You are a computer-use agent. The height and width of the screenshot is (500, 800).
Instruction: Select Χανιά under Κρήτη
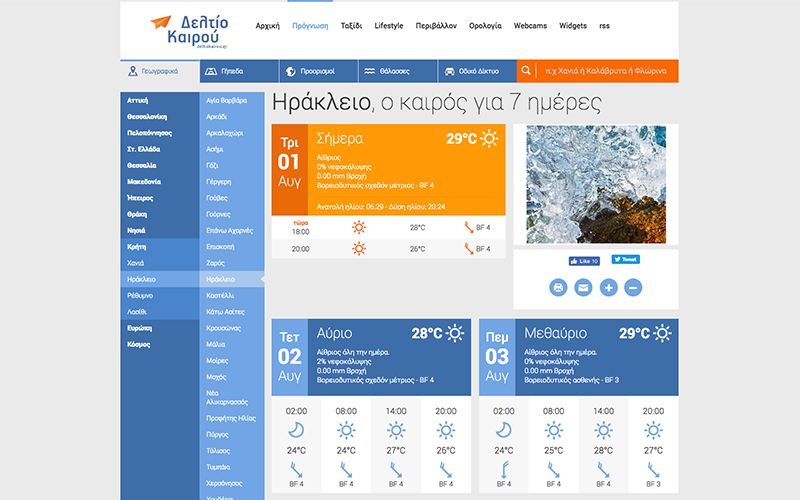click(x=137, y=262)
